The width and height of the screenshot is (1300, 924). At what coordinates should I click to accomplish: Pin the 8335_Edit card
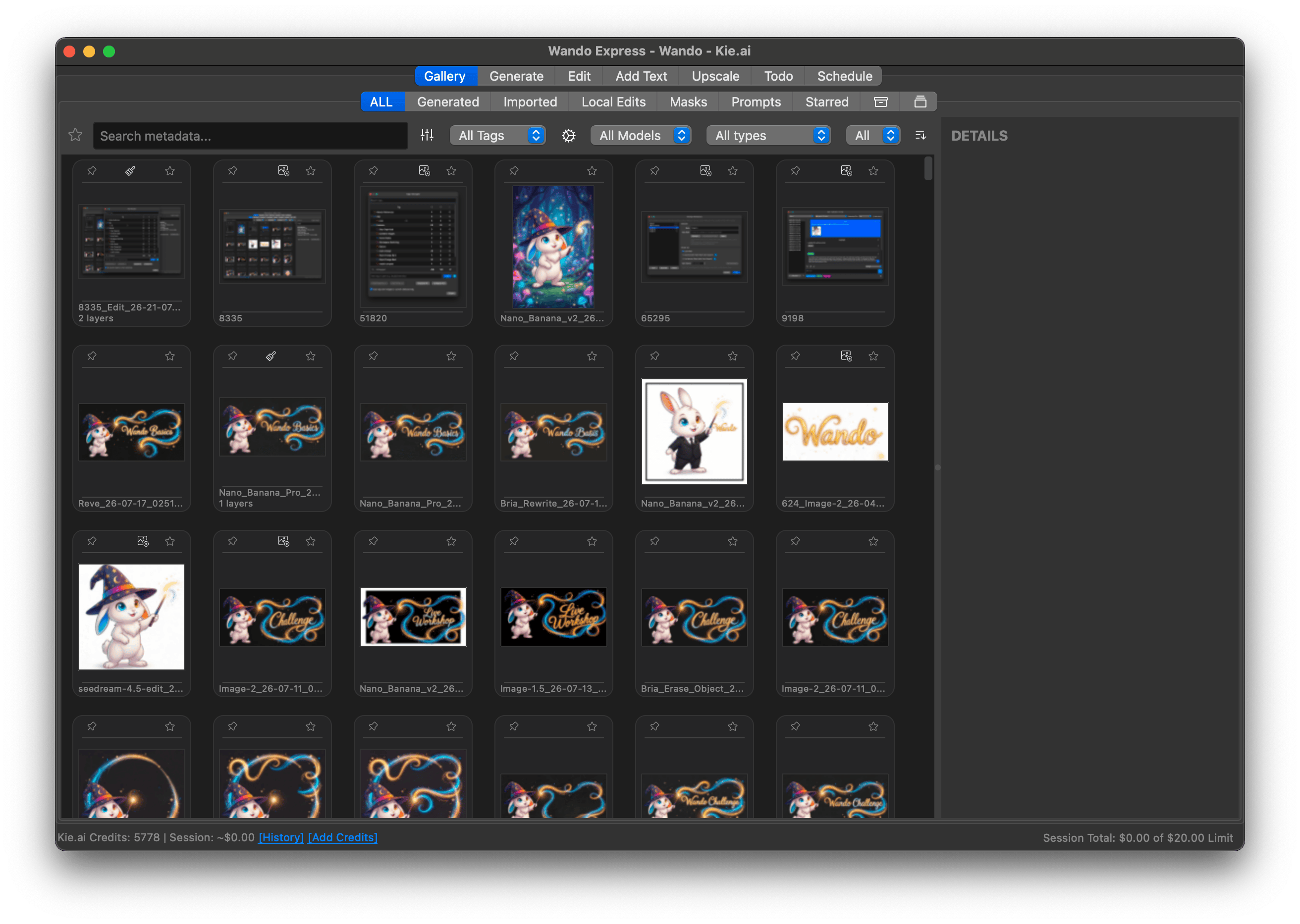[x=92, y=171]
